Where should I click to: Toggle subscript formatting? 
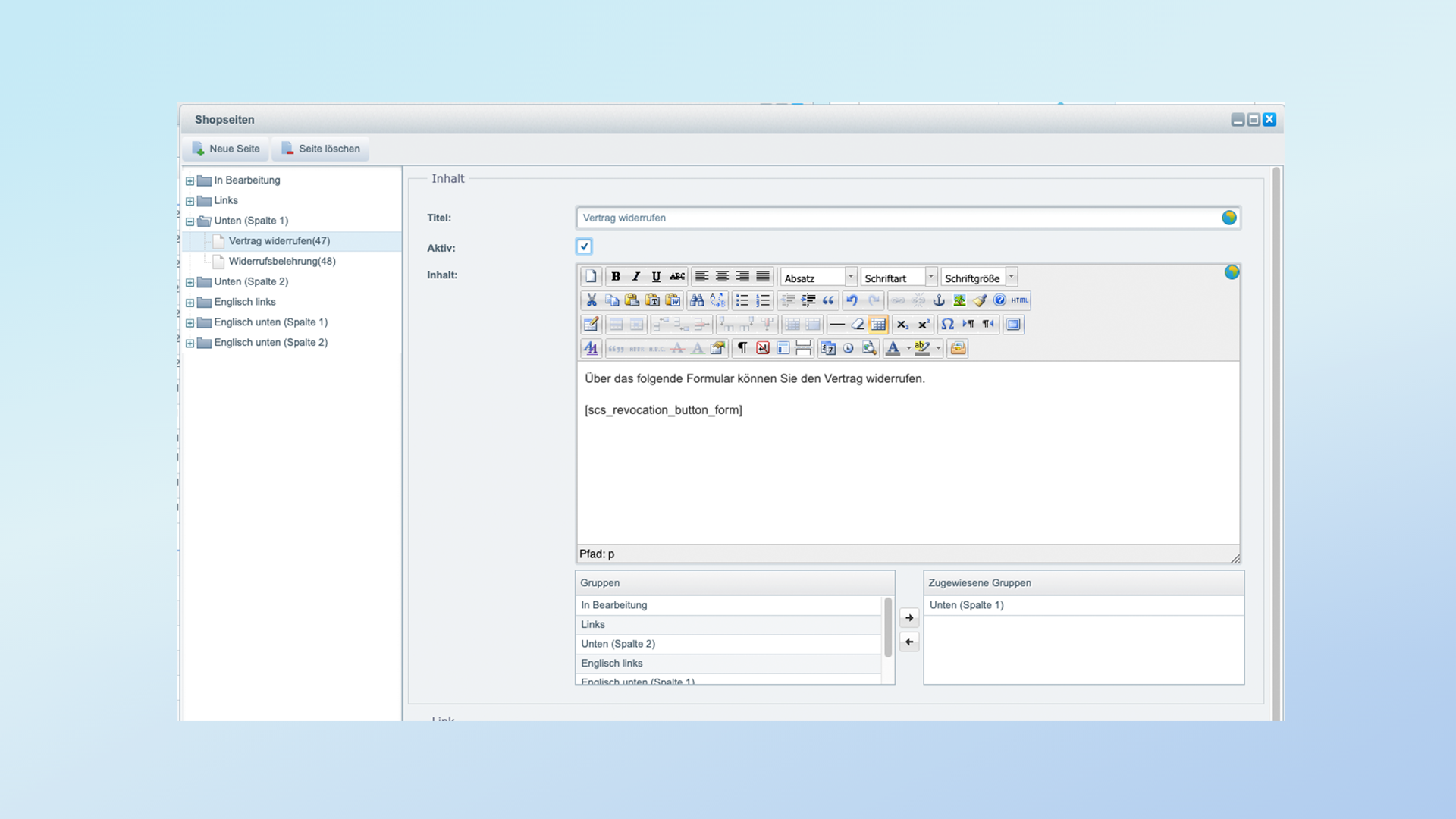[x=902, y=325]
